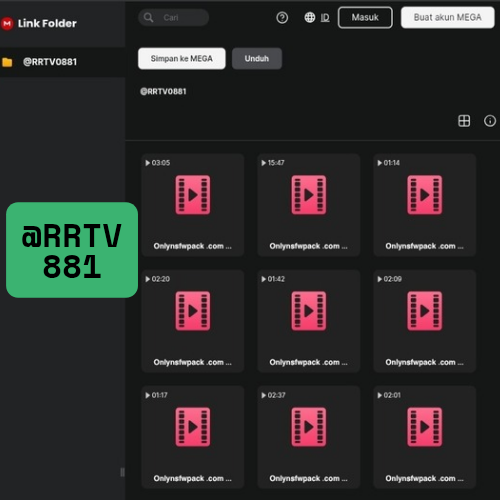Open the video with duration 01:14

(424, 205)
